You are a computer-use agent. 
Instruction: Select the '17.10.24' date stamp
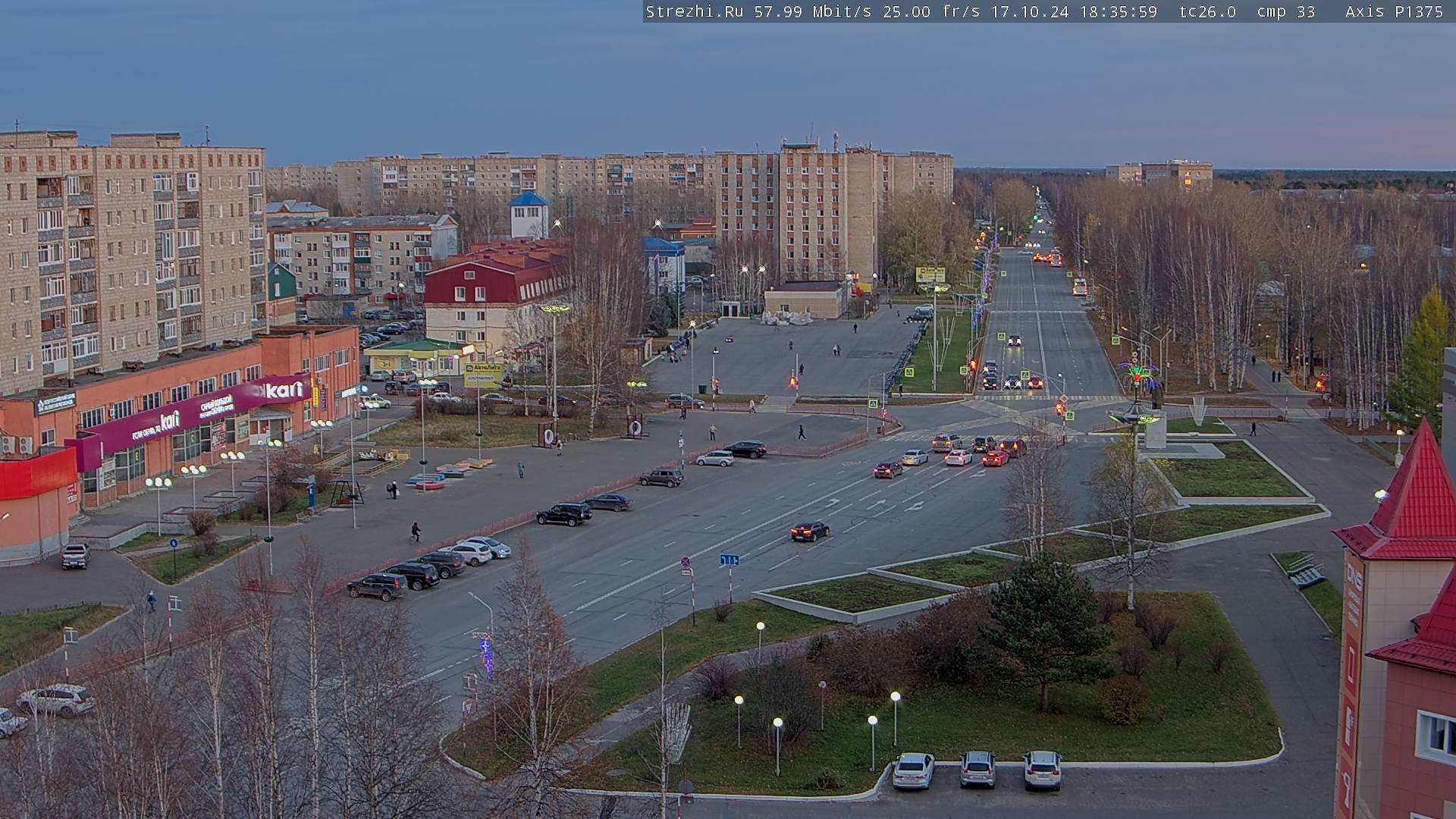point(1030,11)
